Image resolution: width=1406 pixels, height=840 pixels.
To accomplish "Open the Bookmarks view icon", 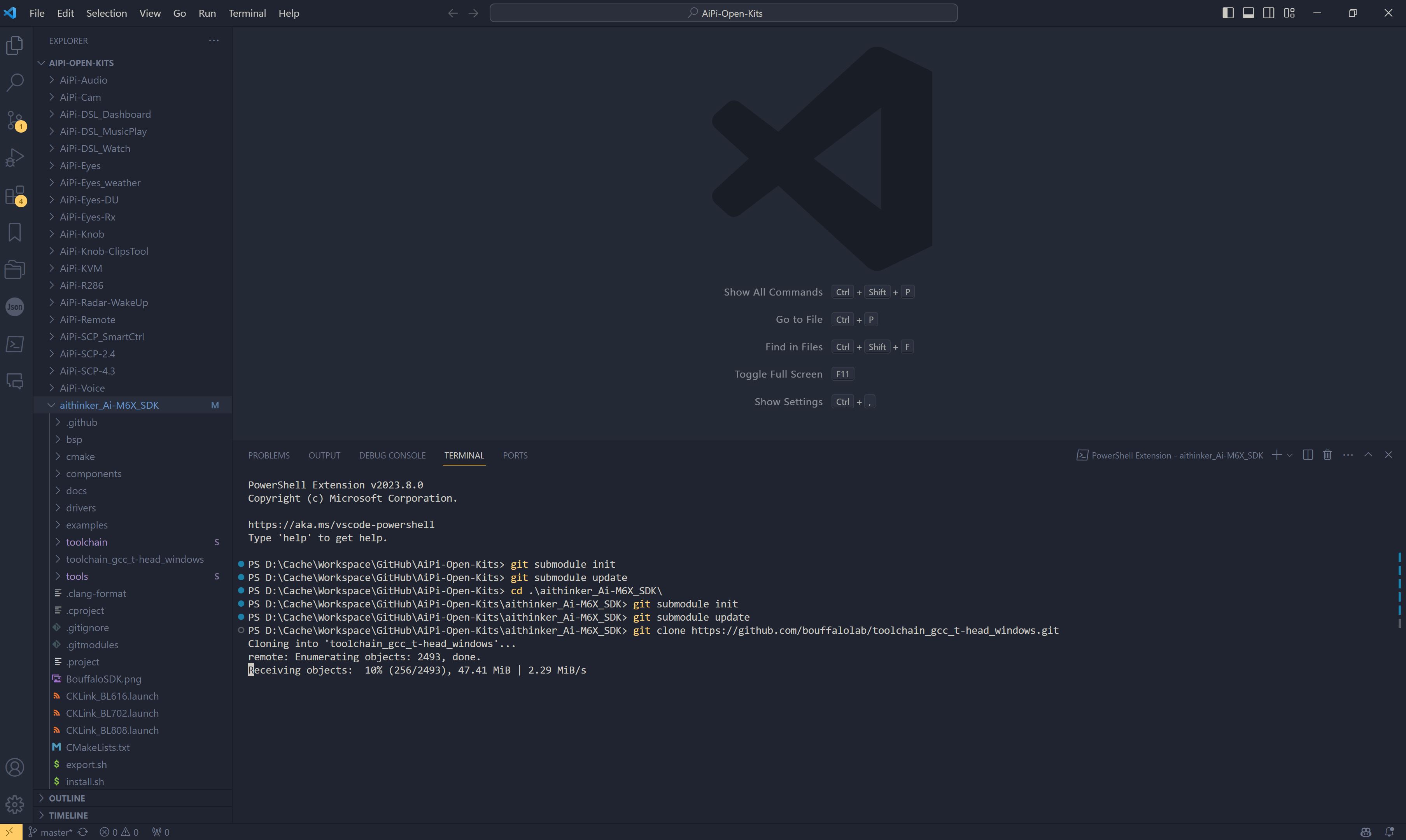I will tap(15, 232).
